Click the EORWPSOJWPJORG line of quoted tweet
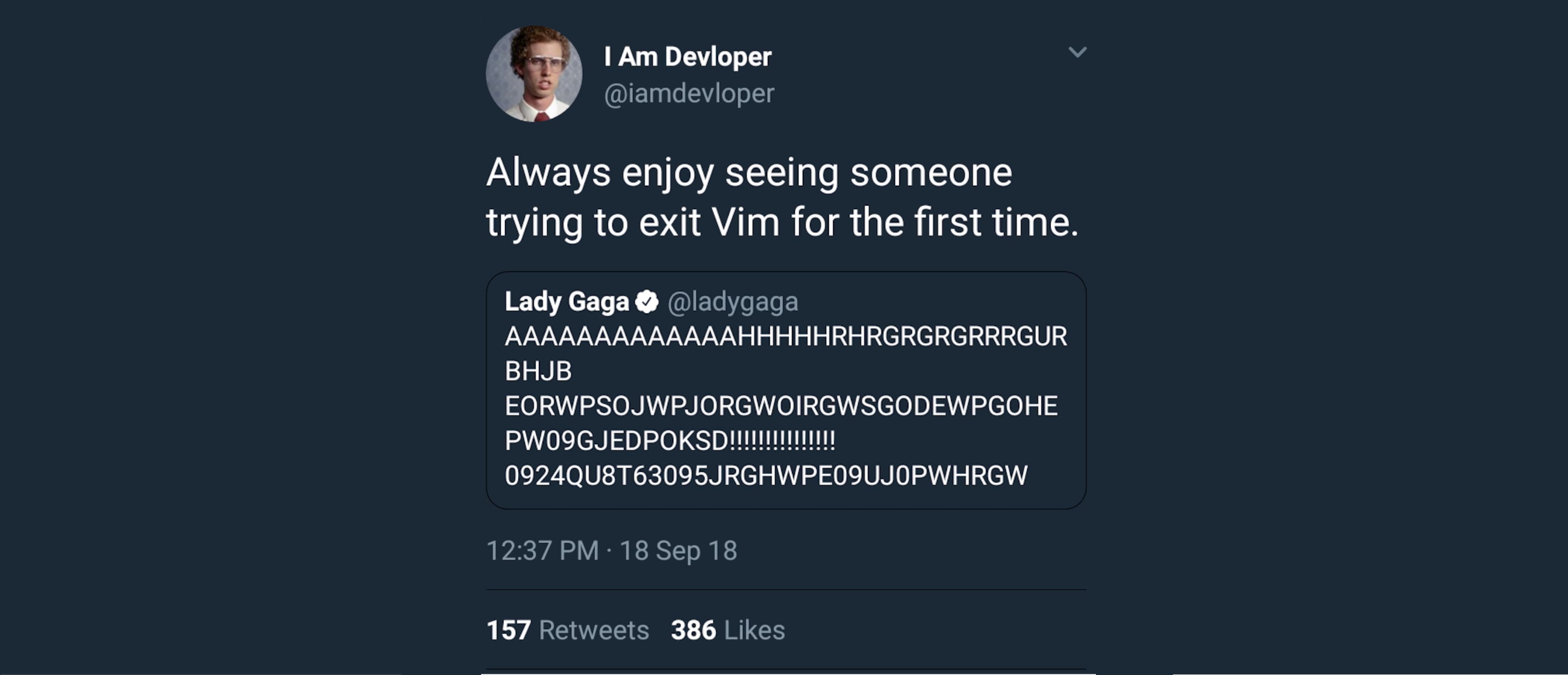 [x=781, y=406]
